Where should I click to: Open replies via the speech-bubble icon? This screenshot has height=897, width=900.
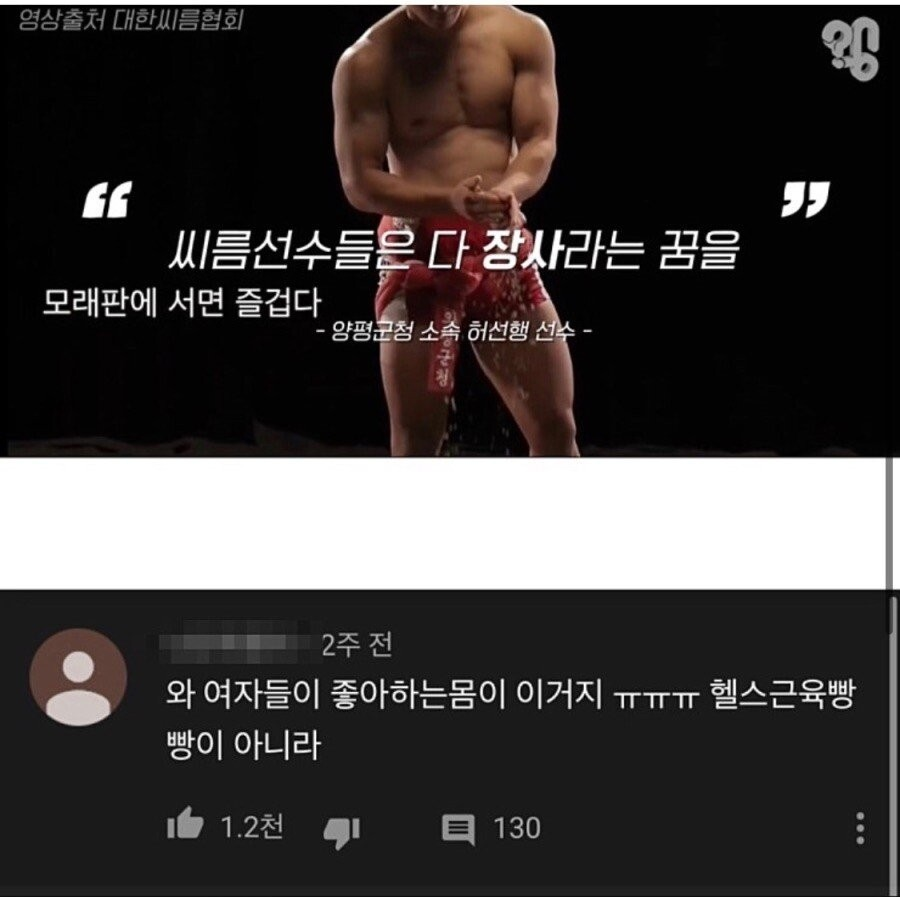458,830
